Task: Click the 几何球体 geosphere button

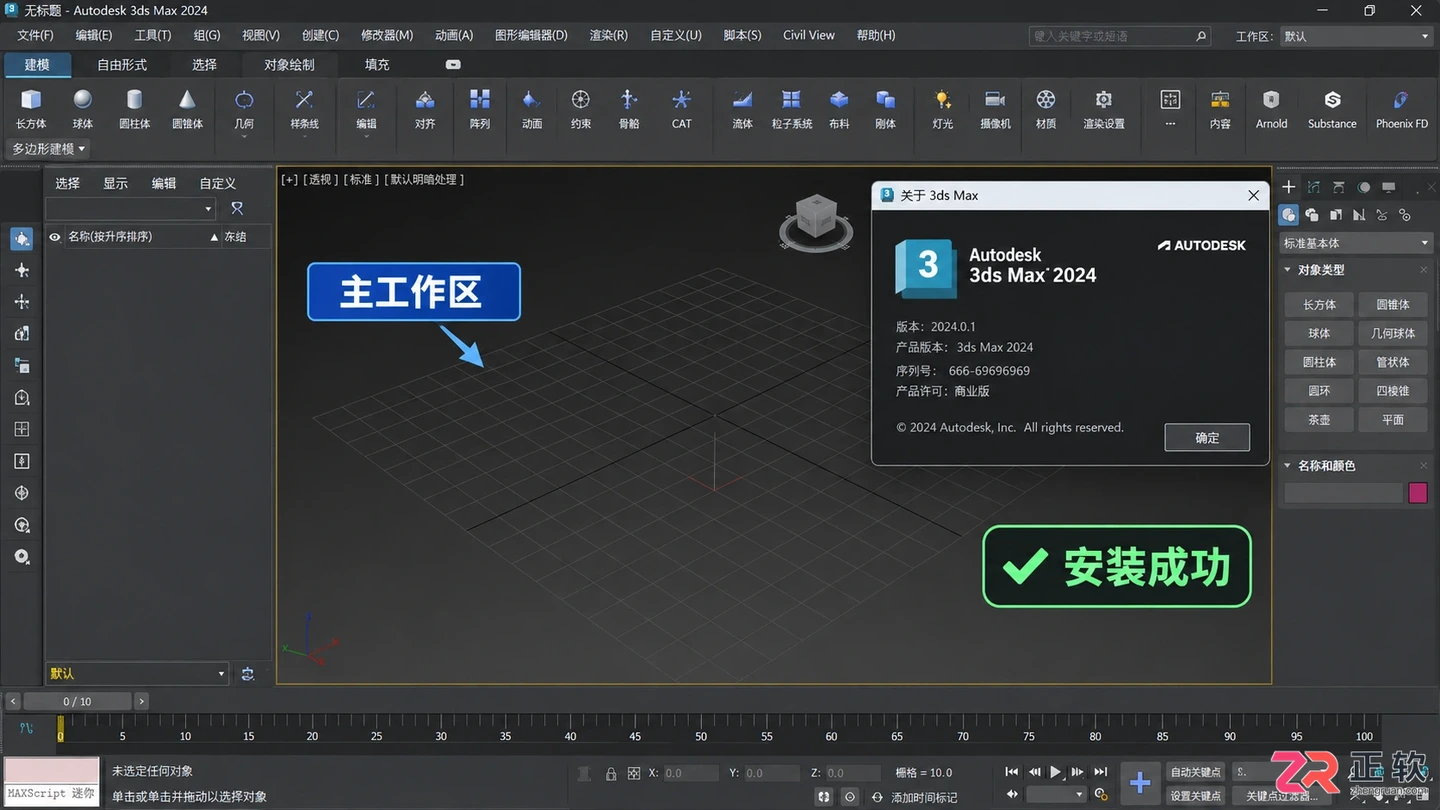Action: [x=1393, y=333]
